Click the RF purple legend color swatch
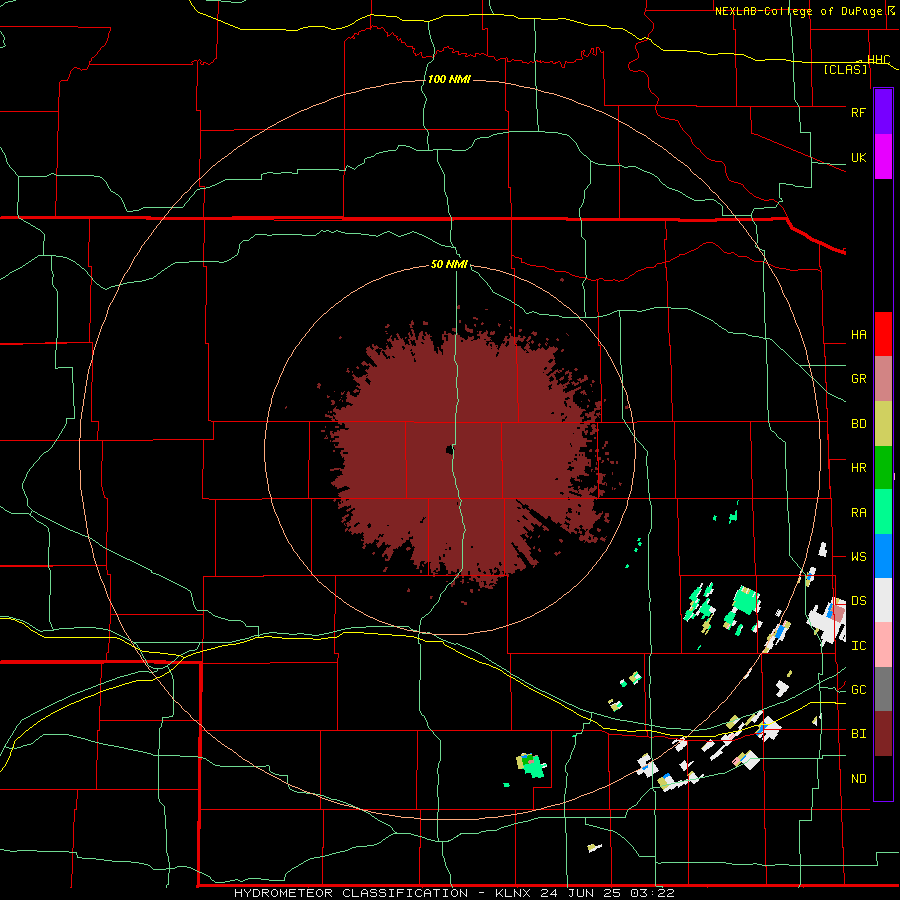The image size is (900, 900). point(883,111)
